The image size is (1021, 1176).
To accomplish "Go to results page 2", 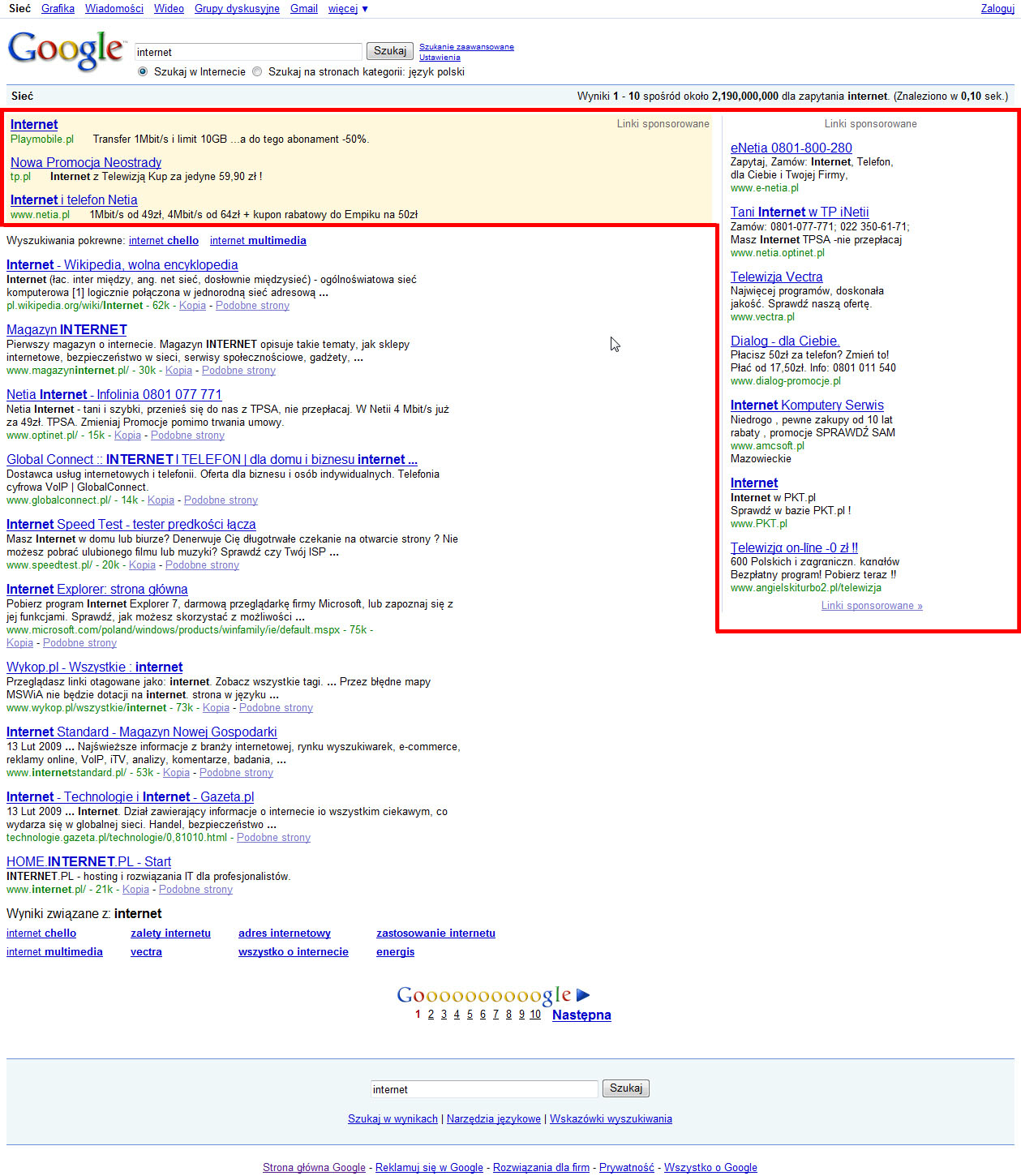I will (431, 1015).
